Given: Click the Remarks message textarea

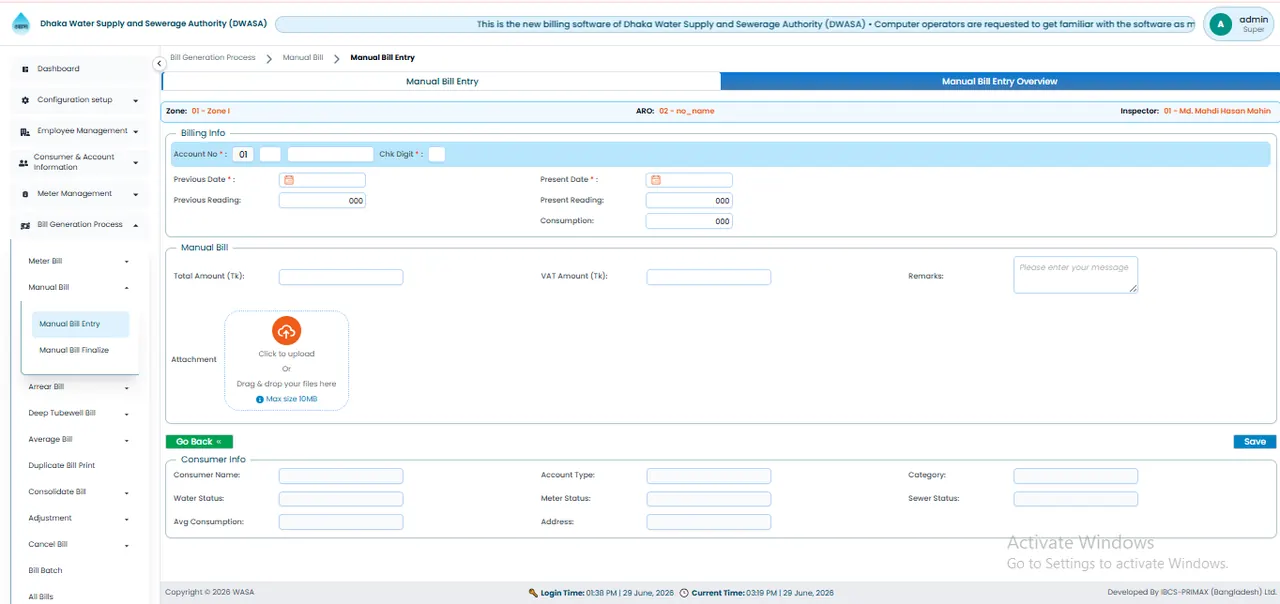Looking at the screenshot, I should point(1075,275).
